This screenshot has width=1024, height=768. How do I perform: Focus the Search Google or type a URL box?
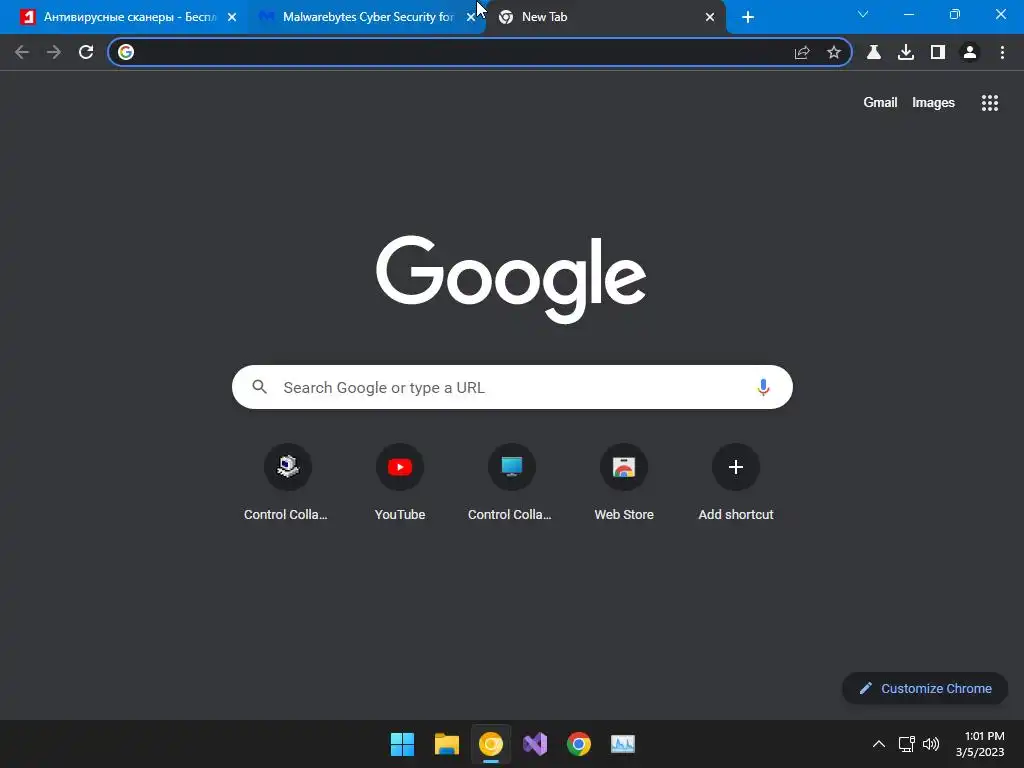[512, 387]
